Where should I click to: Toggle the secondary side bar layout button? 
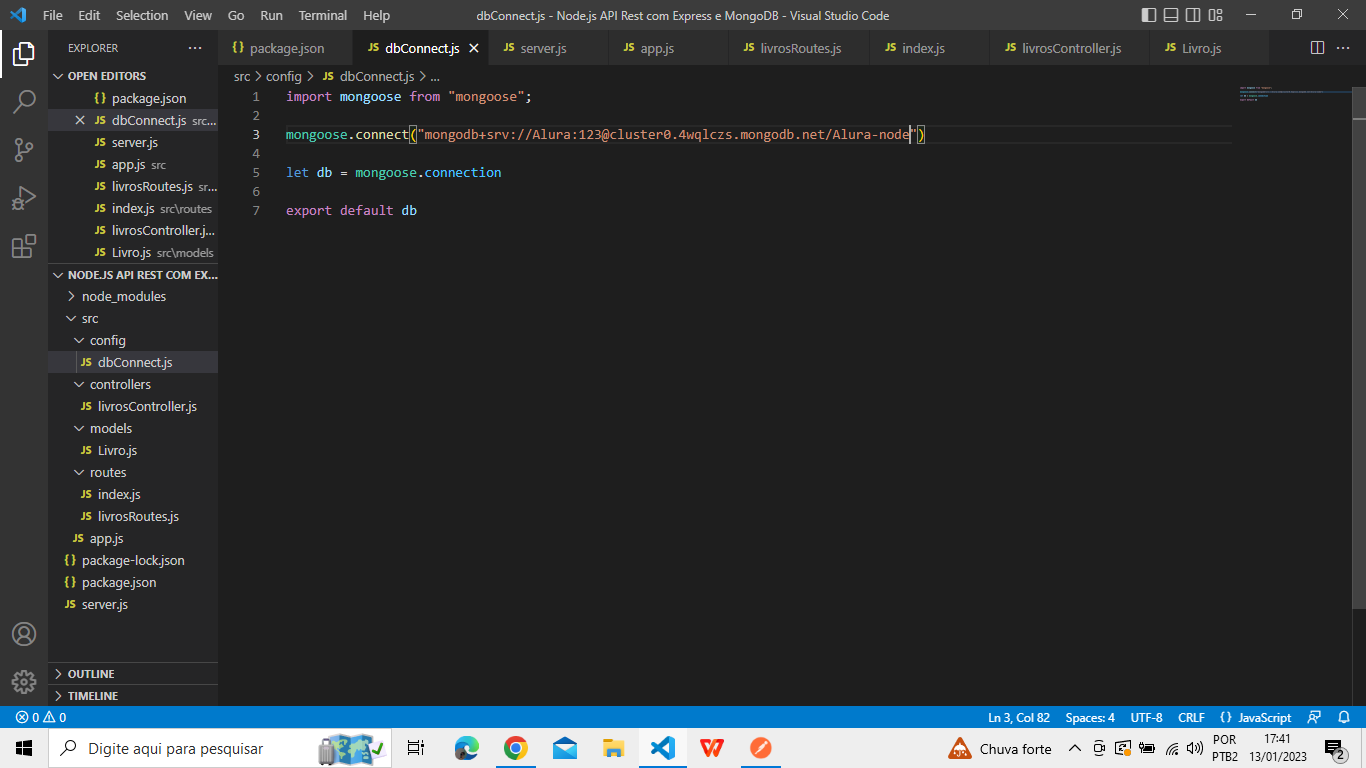[x=1193, y=15]
